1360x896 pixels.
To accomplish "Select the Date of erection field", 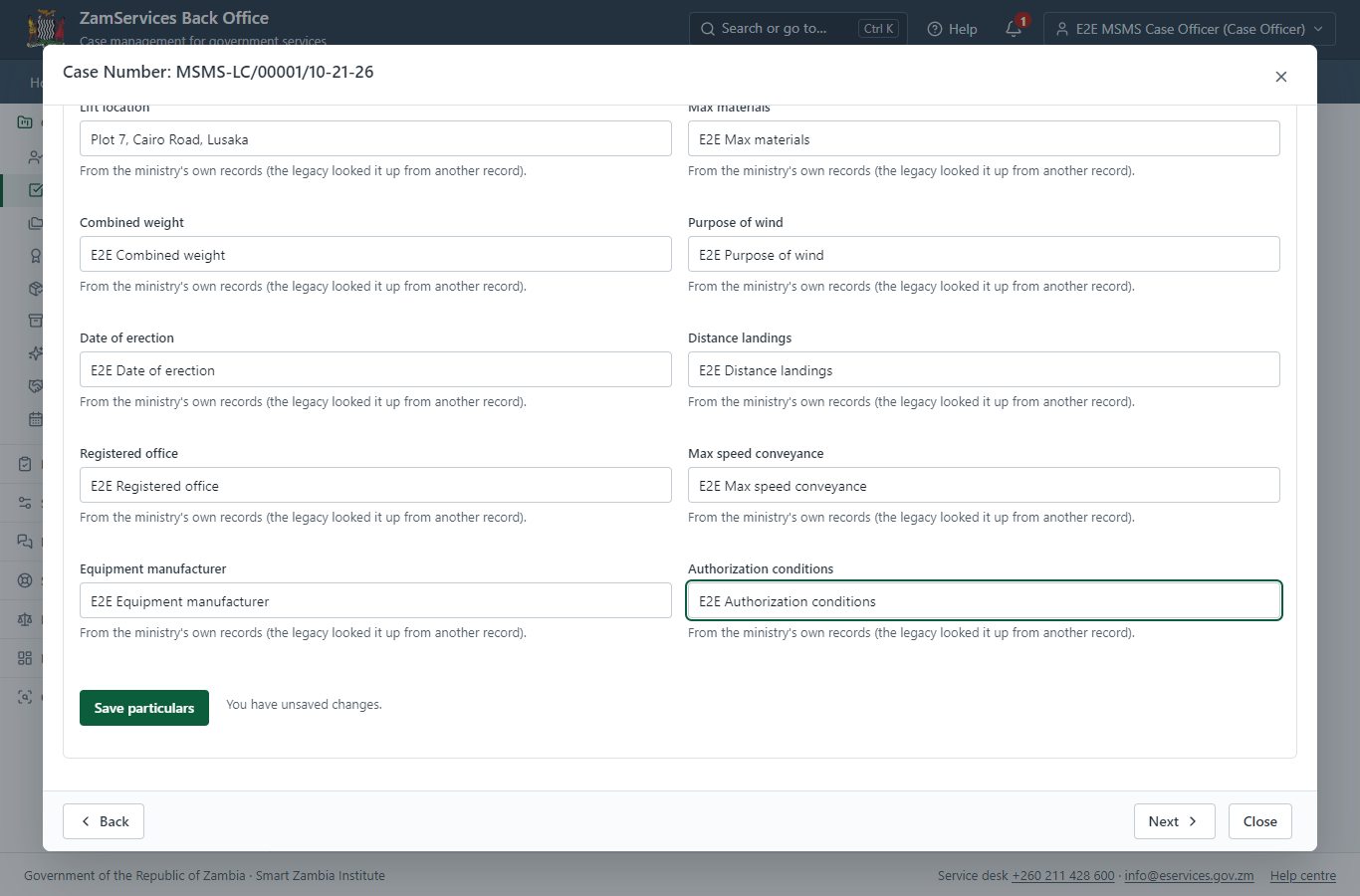I will click(x=375, y=369).
